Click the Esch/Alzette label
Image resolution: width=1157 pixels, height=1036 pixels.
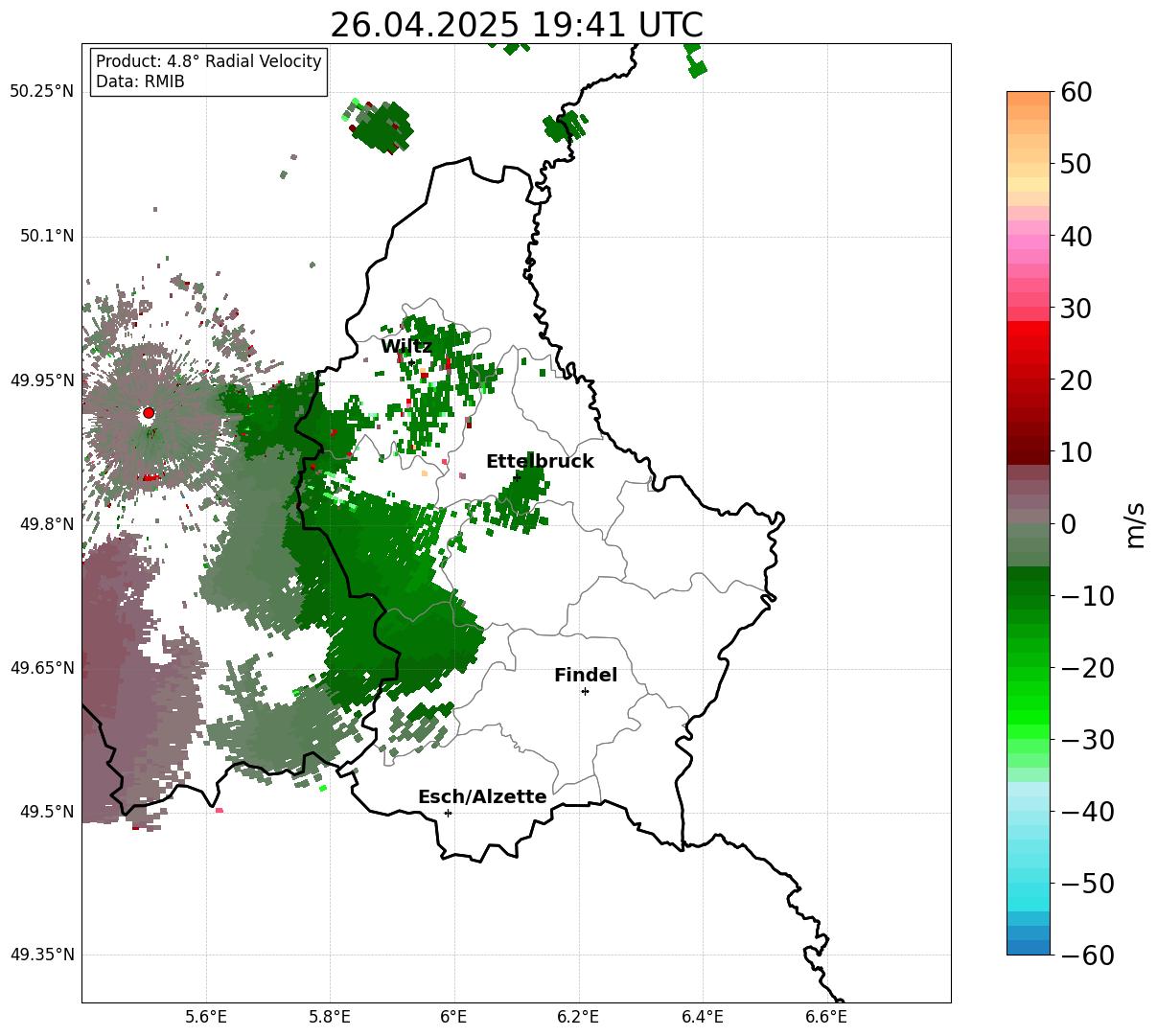click(x=482, y=796)
